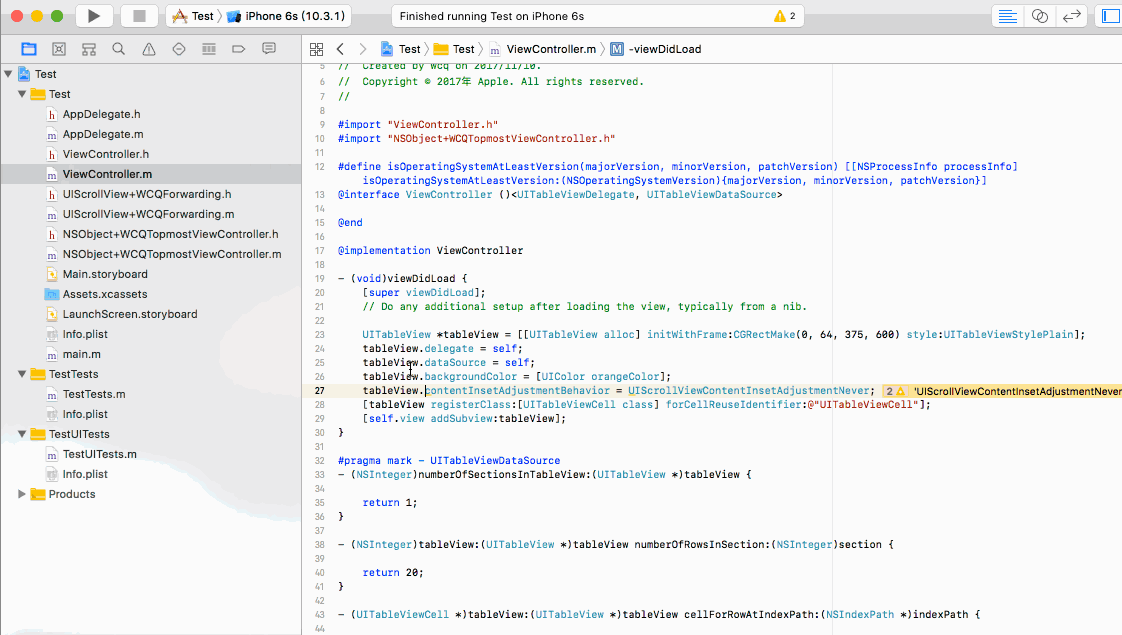Image resolution: width=1122 pixels, height=635 pixels.
Task: Show the Issue navigator warning icon
Action: click(149, 49)
